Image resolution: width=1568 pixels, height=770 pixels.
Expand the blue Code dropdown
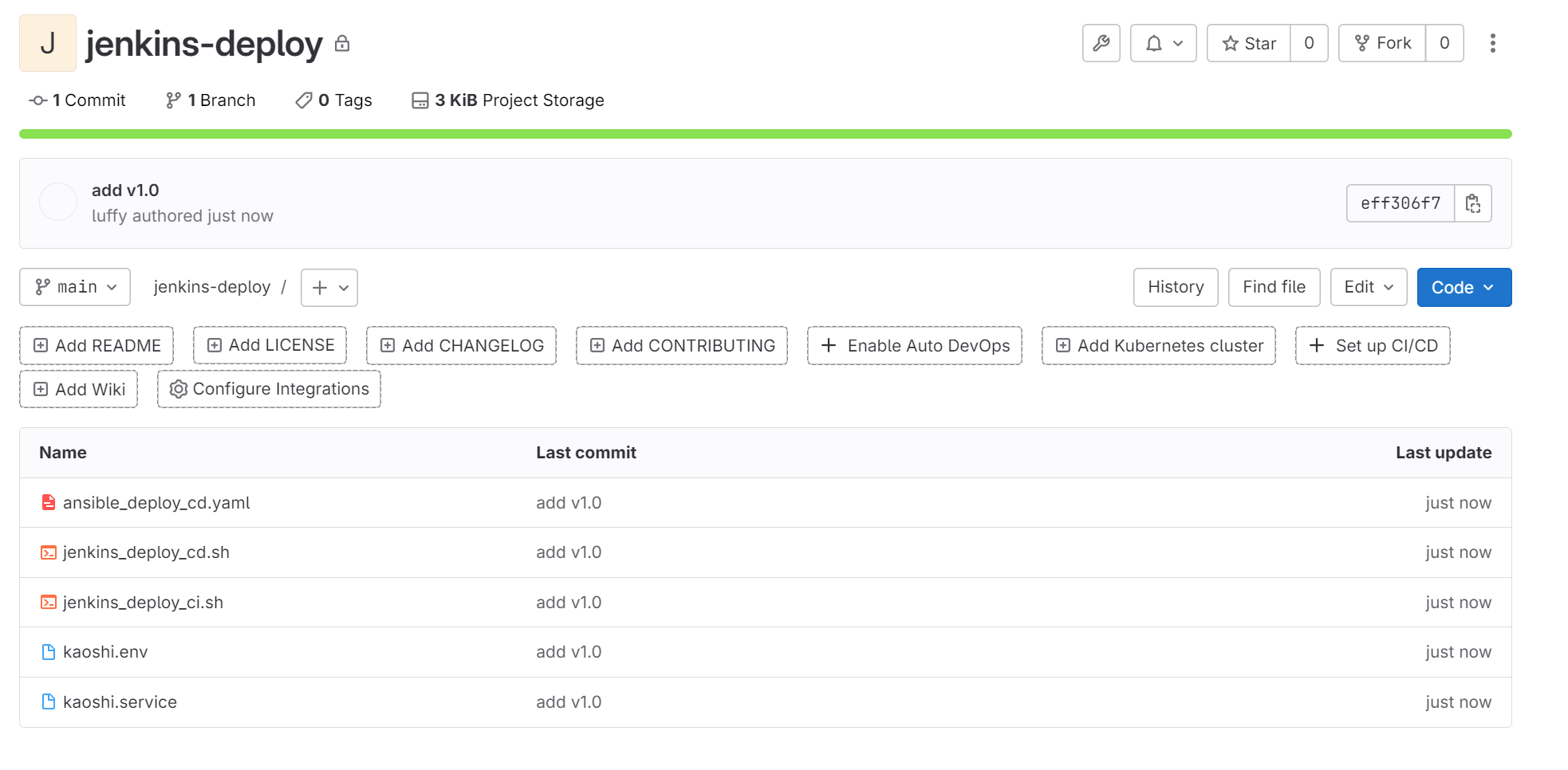pos(1464,287)
